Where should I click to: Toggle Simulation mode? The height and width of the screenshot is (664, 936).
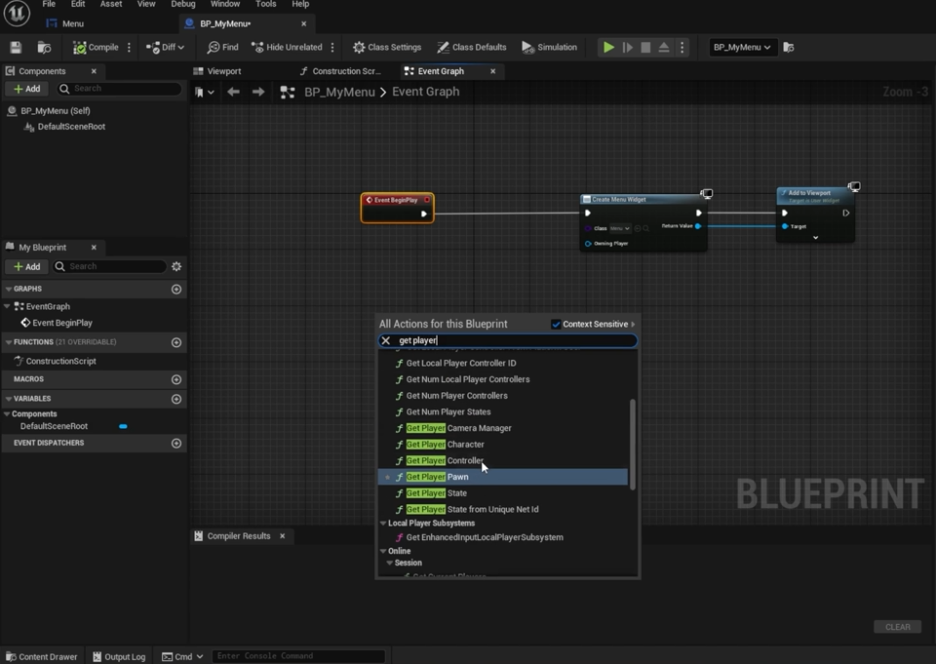pos(549,47)
